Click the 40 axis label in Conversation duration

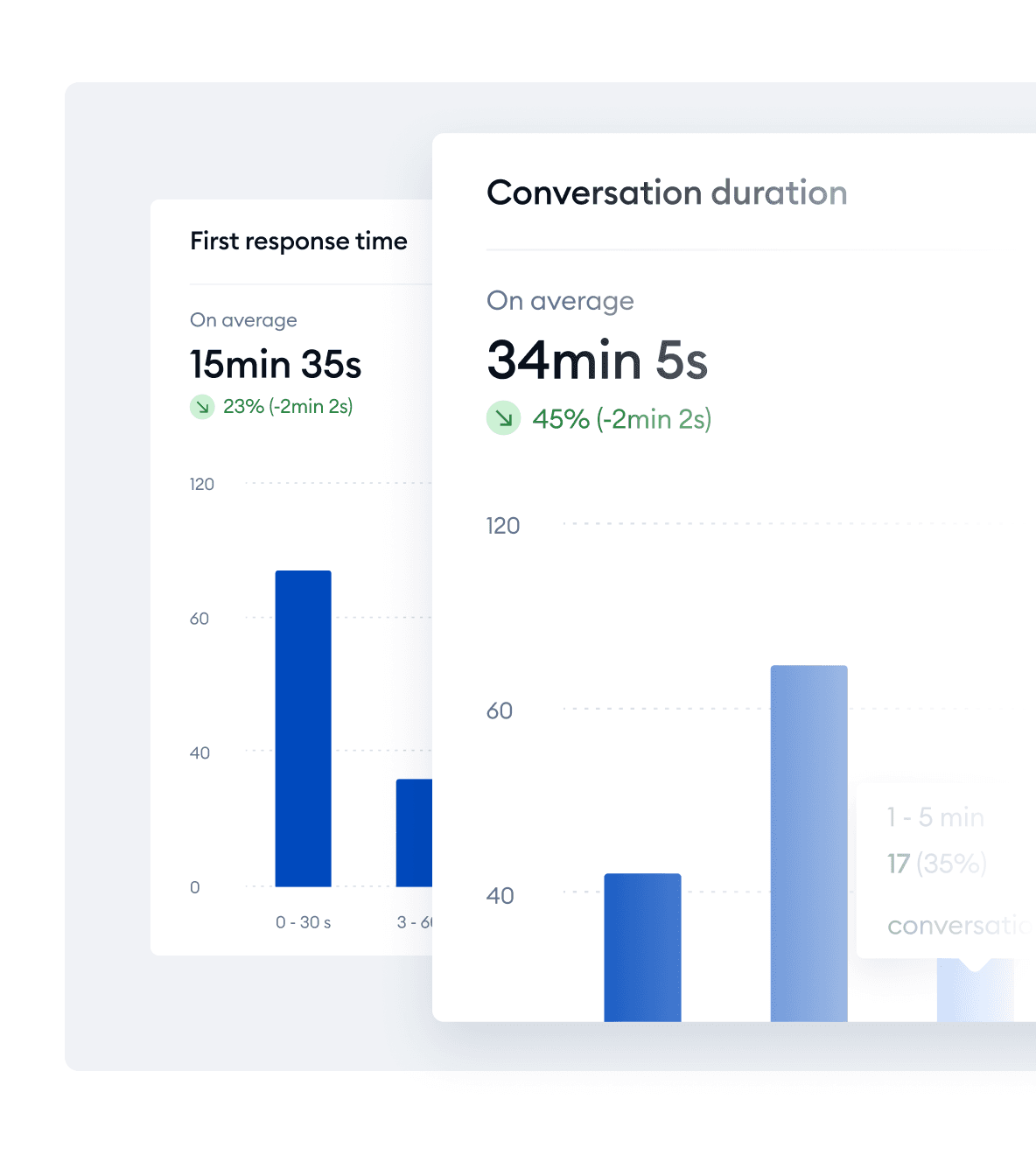(500, 896)
